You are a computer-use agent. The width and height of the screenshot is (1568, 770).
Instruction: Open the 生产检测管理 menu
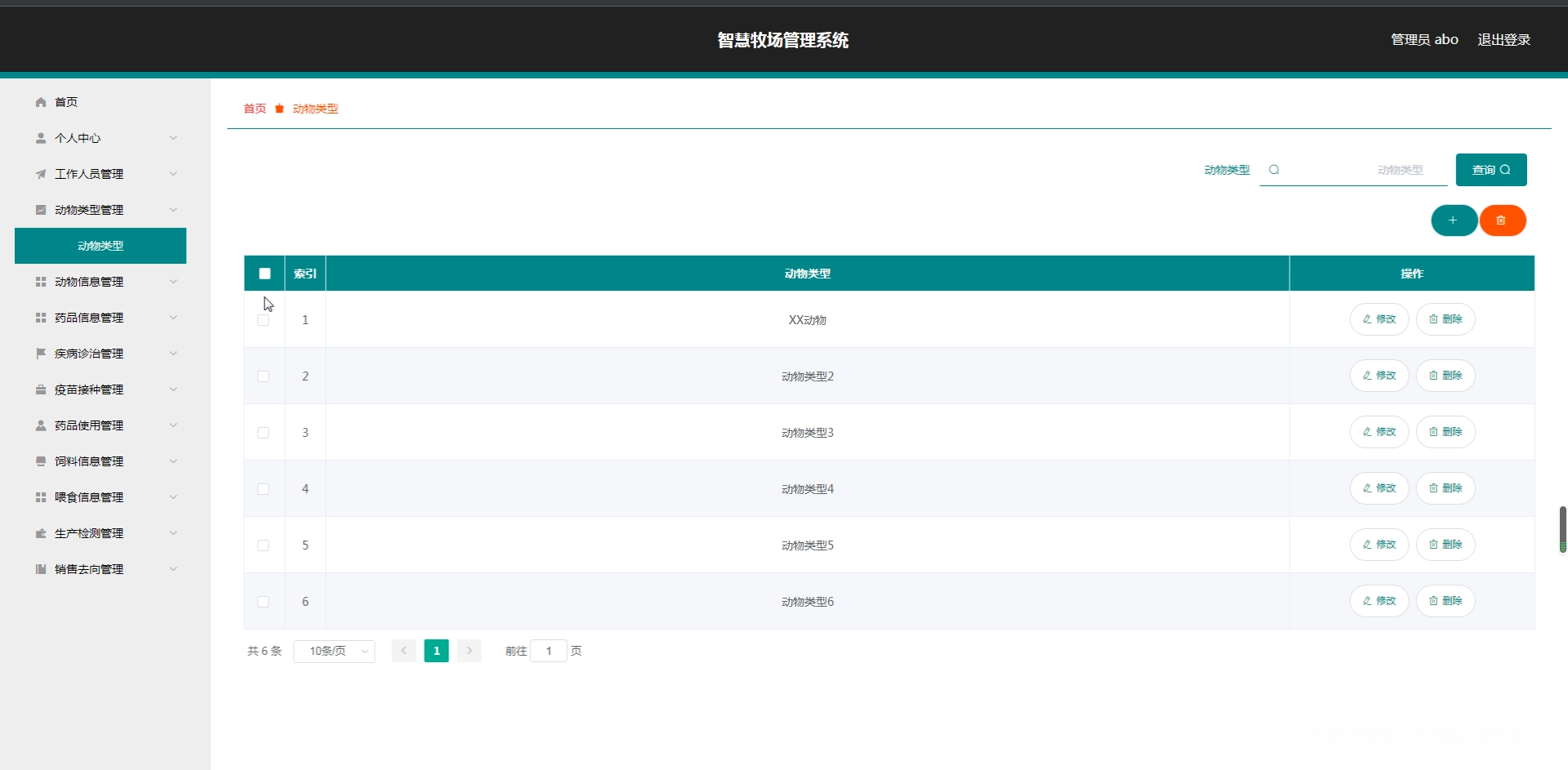pos(100,533)
